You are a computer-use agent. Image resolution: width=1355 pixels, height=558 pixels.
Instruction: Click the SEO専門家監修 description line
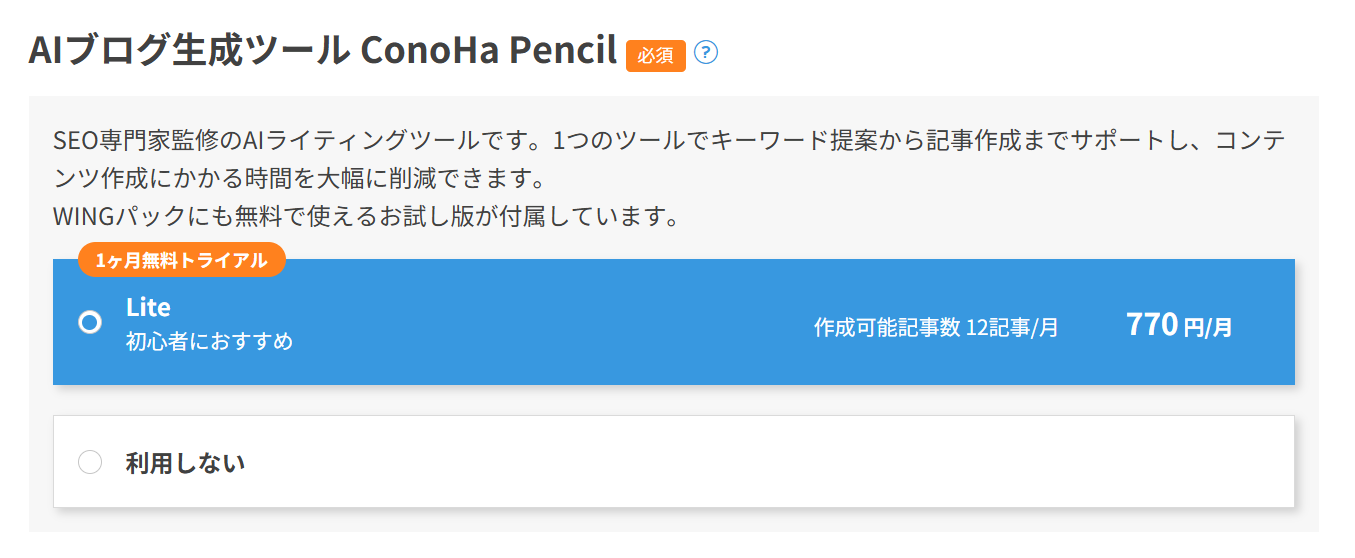point(668,142)
